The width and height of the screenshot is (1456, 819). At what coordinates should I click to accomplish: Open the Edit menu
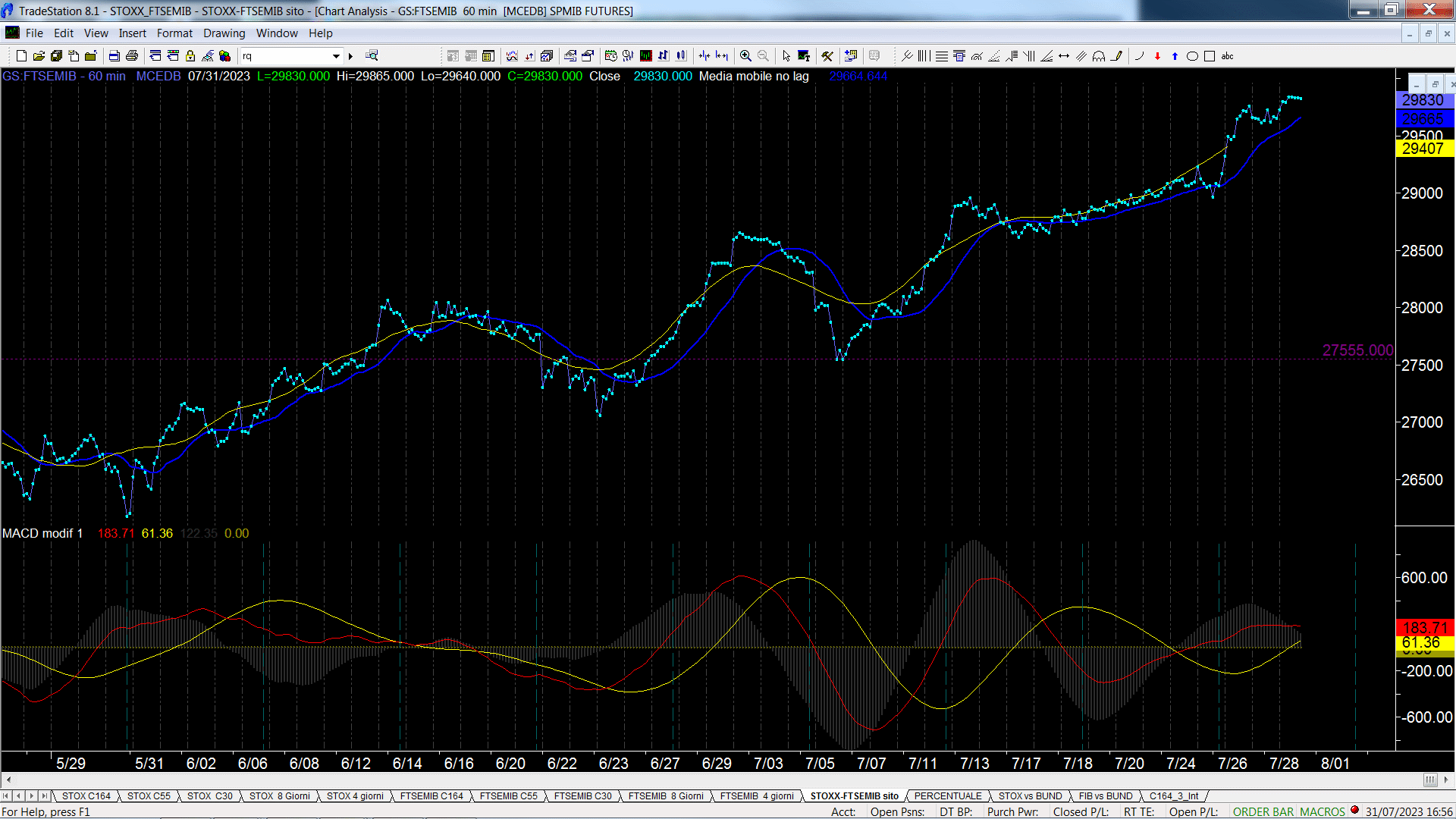pyautogui.click(x=64, y=33)
